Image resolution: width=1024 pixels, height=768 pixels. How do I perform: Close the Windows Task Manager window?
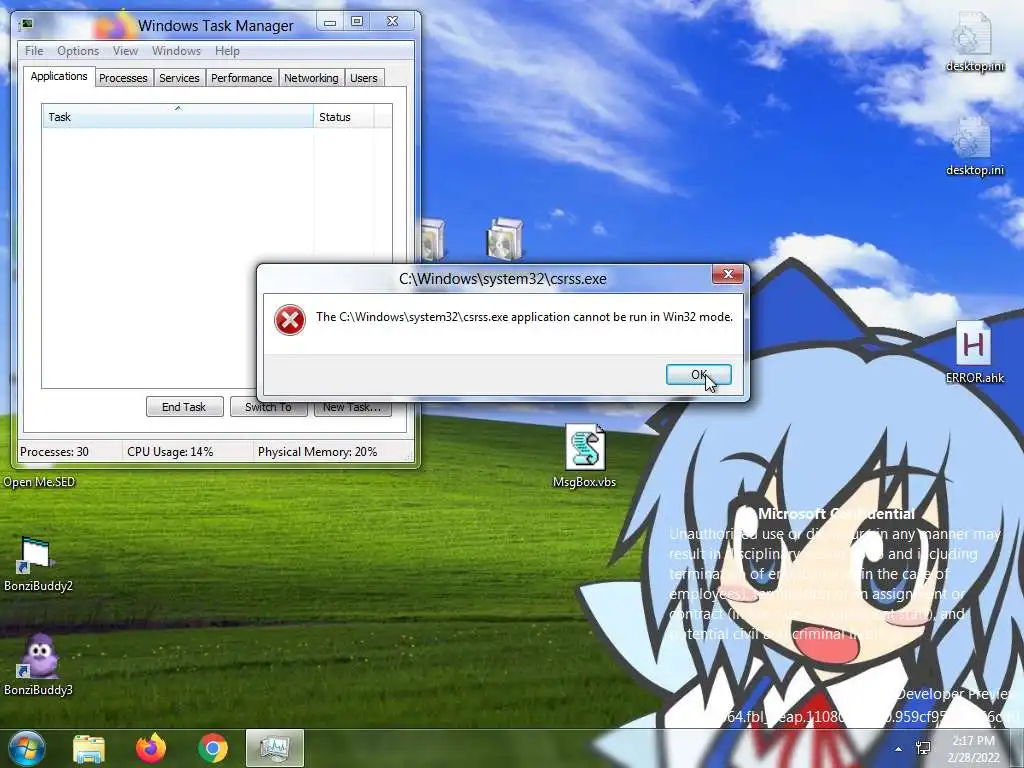(x=392, y=22)
